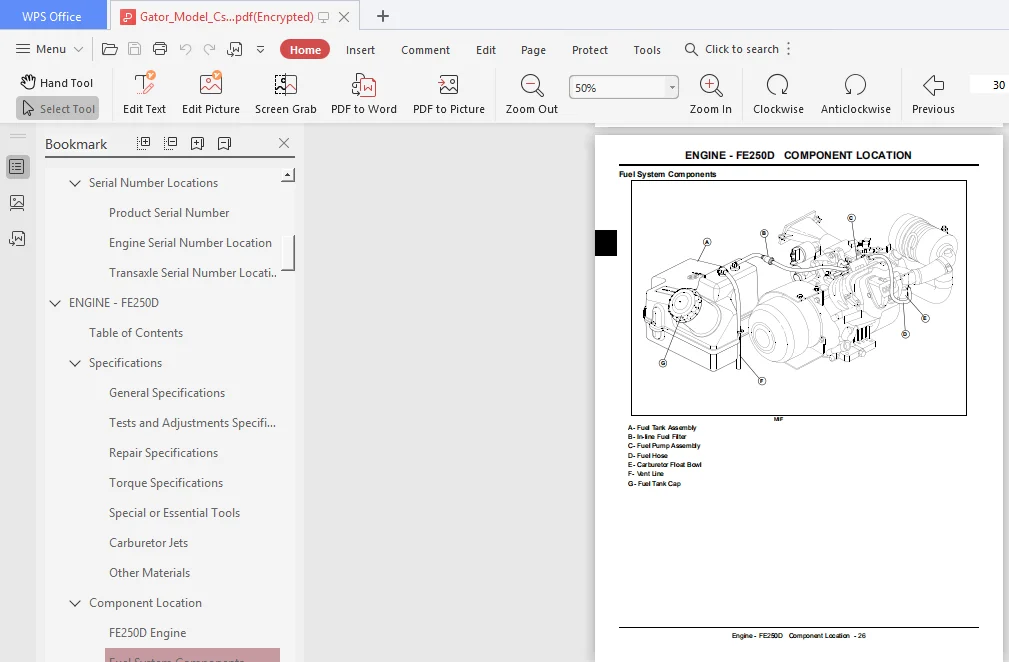This screenshot has width=1009, height=662.
Task: Collapse the Component Location bookmark
Action: [75, 603]
